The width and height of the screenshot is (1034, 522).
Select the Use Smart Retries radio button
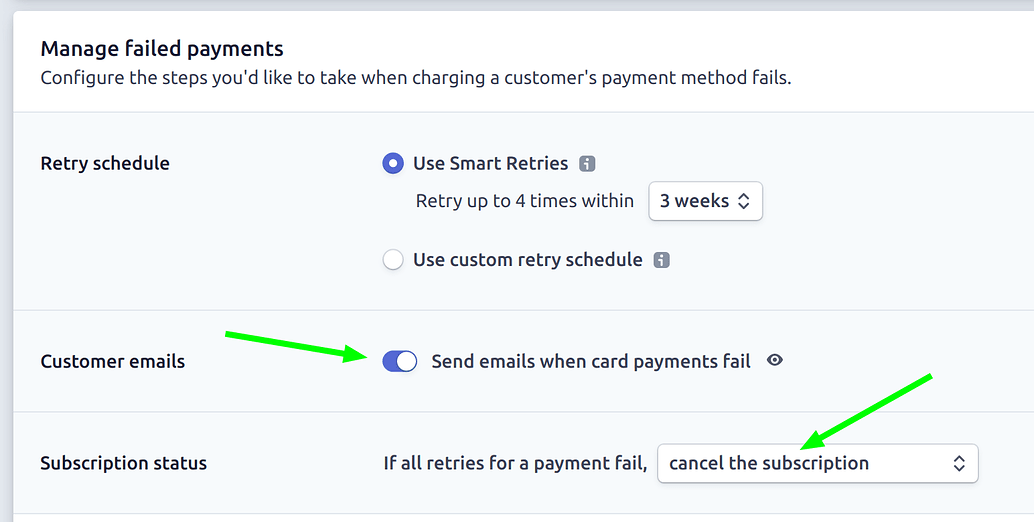pyautogui.click(x=393, y=164)
